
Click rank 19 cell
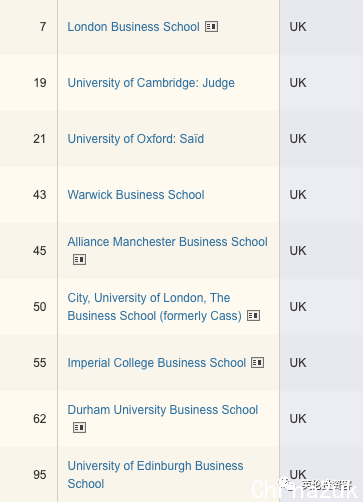29,83
